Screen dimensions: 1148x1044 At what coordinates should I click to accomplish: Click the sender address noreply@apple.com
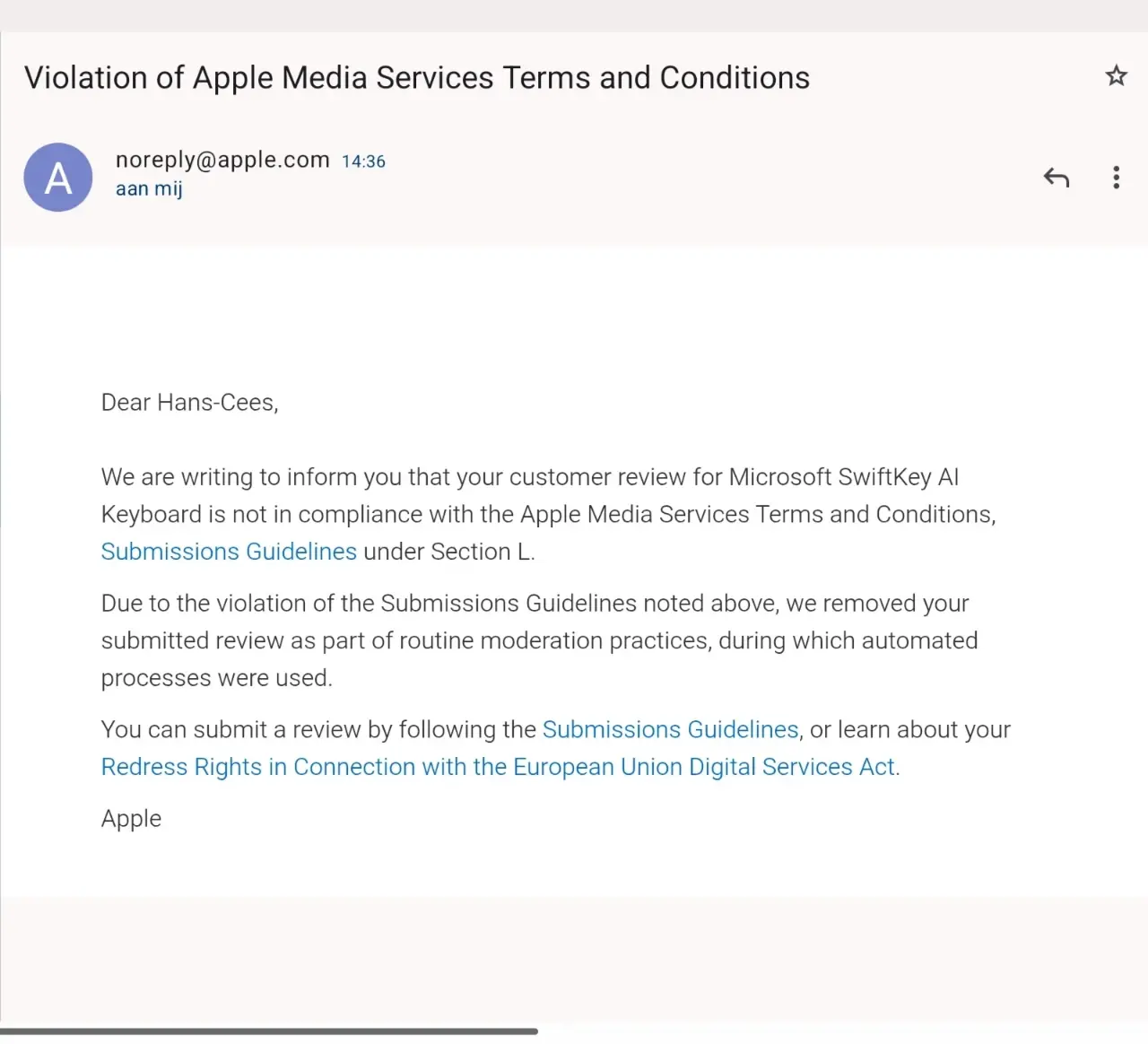coord(222,160)
